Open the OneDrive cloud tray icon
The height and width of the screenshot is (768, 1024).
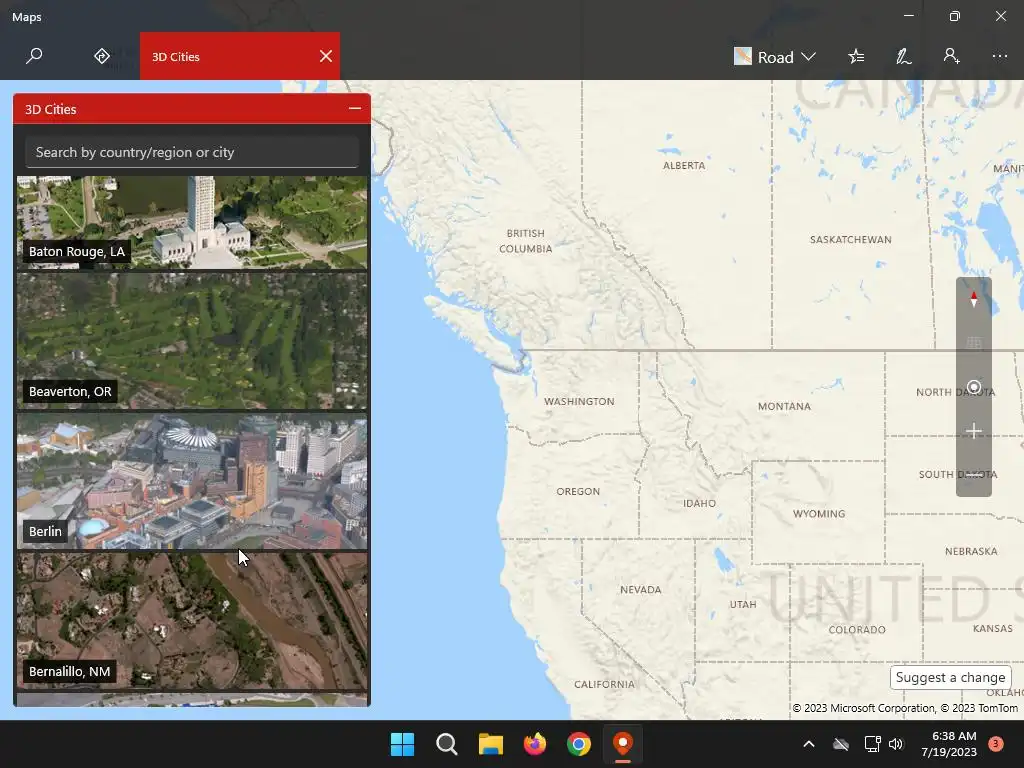click(841, 744)
